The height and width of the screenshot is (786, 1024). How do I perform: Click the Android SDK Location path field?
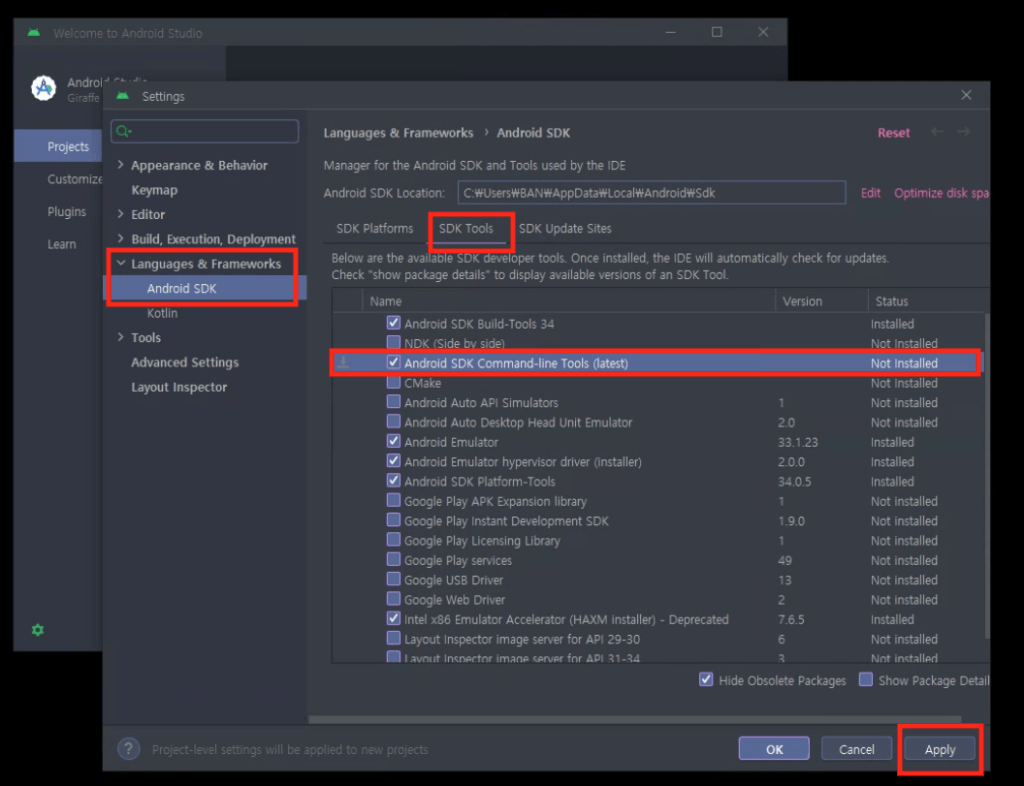point(652,193)
